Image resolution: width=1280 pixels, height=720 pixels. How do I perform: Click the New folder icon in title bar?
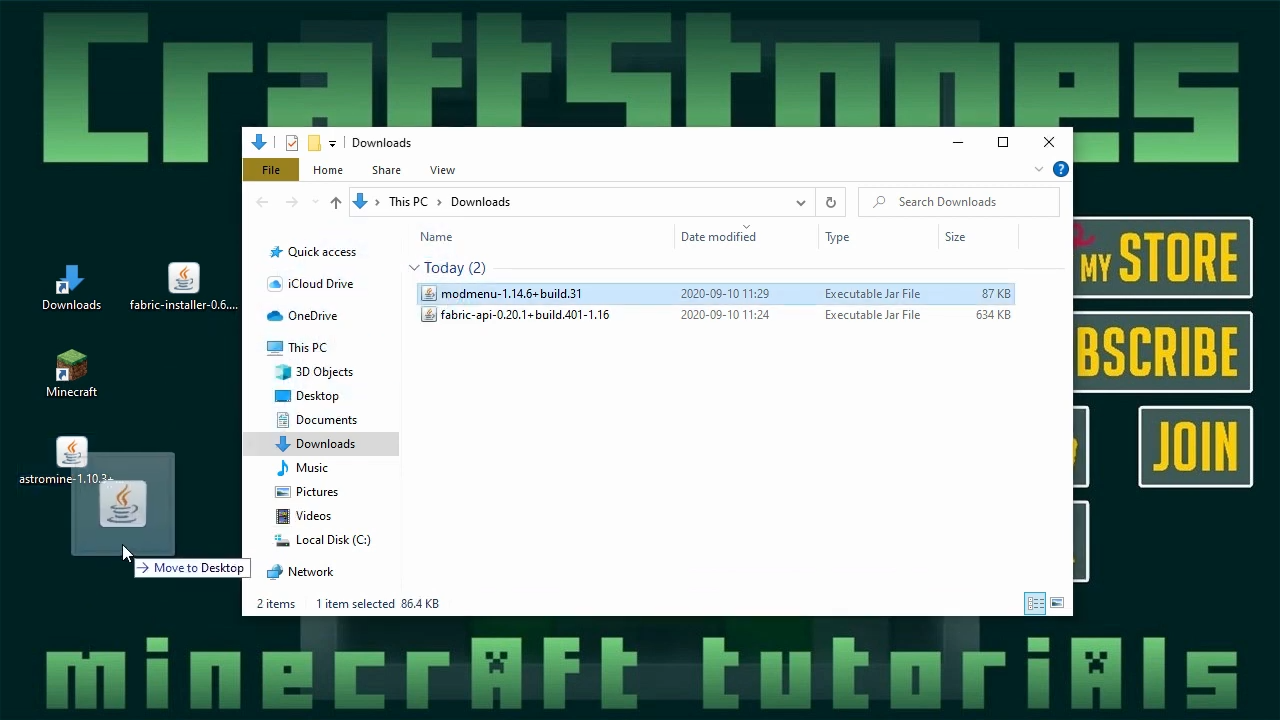[314, 143]
